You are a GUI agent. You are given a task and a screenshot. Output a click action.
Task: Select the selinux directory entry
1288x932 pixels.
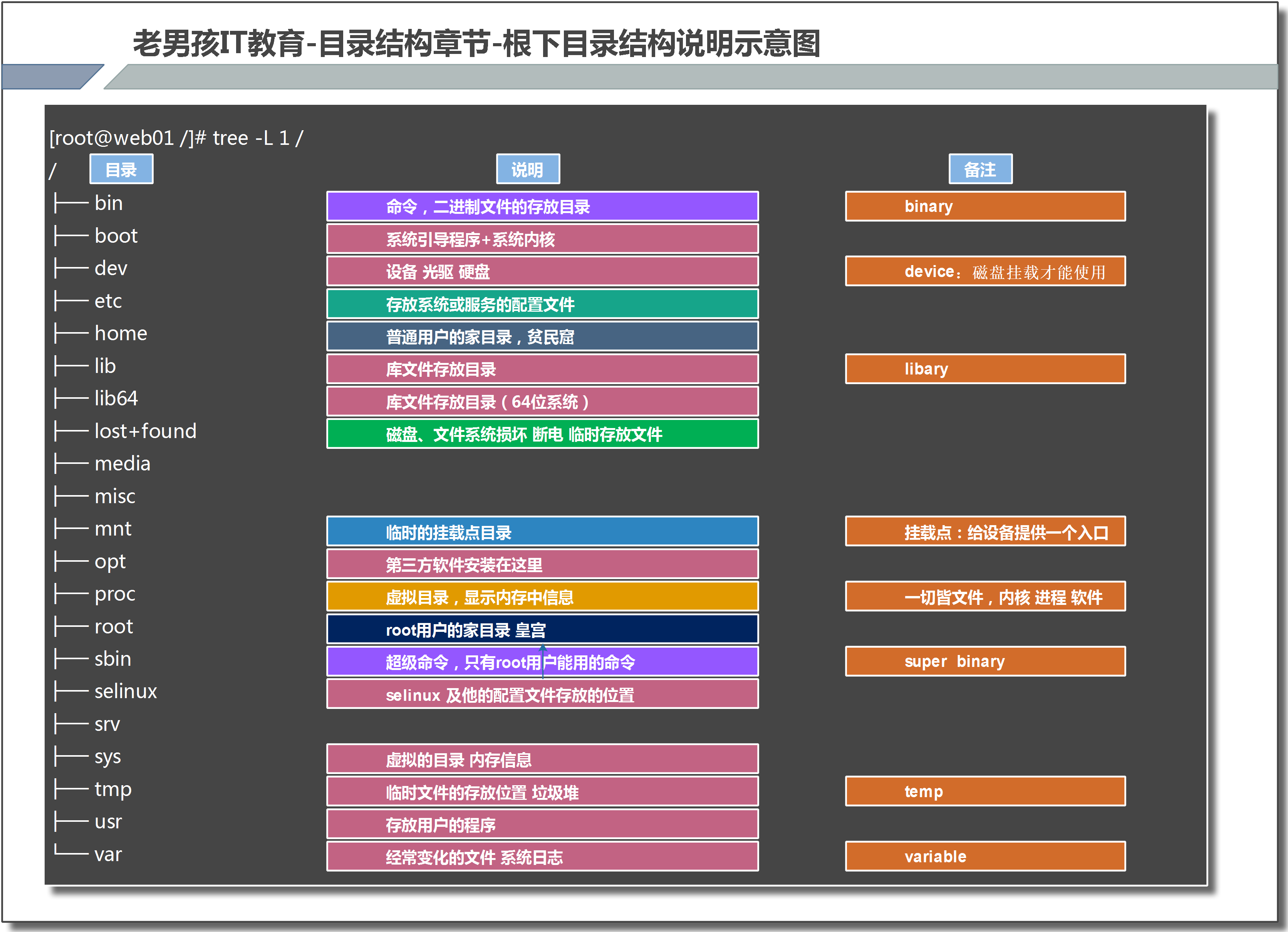point(126,691)
